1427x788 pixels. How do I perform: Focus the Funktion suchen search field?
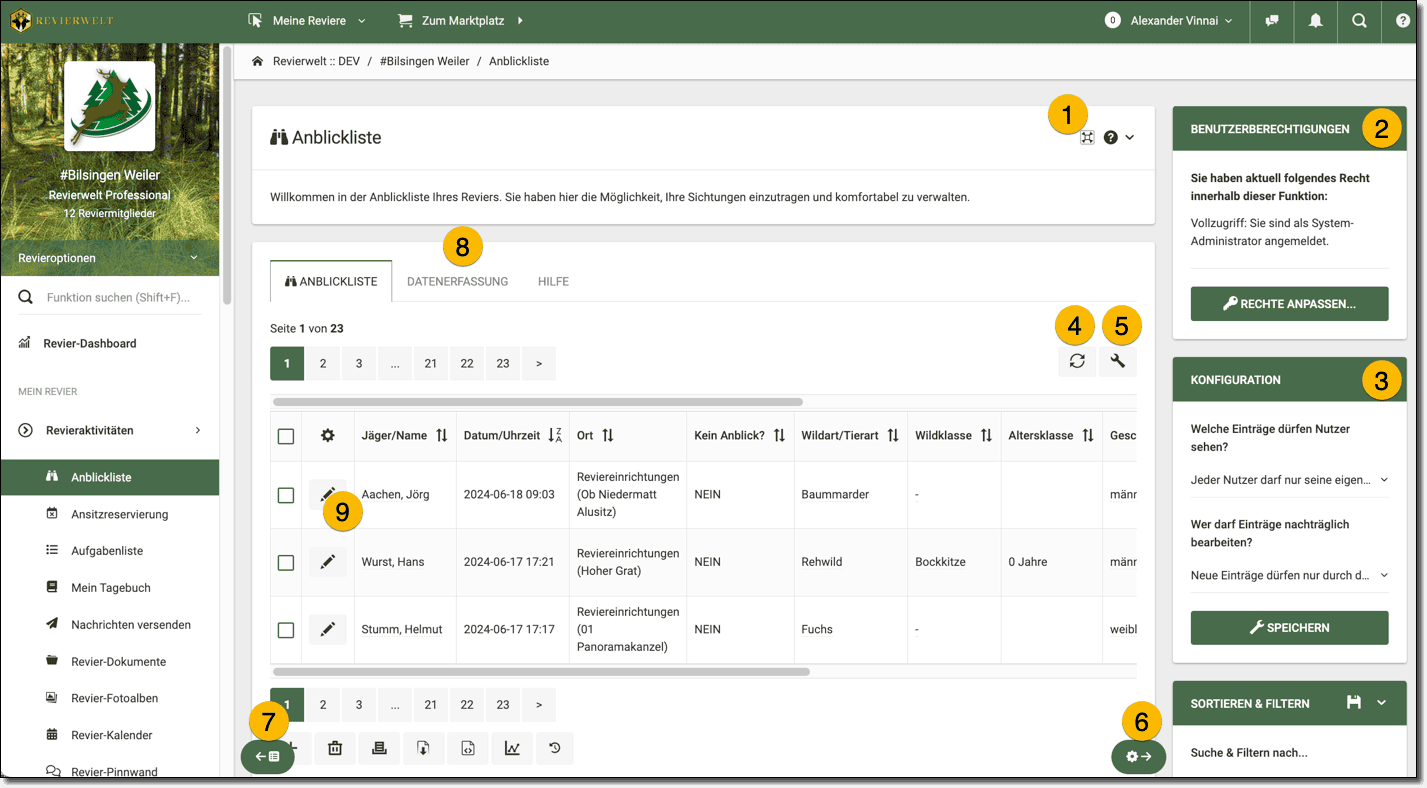(118, 297)
